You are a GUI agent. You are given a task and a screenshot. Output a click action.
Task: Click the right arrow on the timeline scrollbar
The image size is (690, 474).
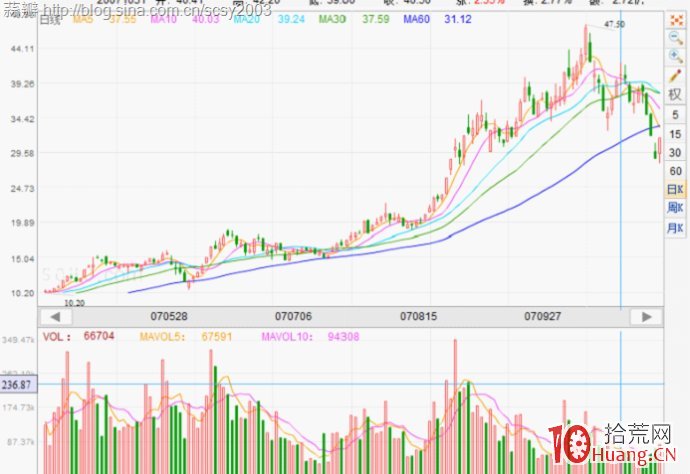coord(646,316)
